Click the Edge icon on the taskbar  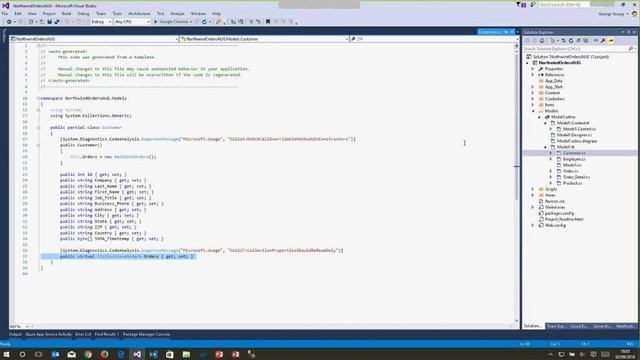pyautogui.click(x=121, y=354)
